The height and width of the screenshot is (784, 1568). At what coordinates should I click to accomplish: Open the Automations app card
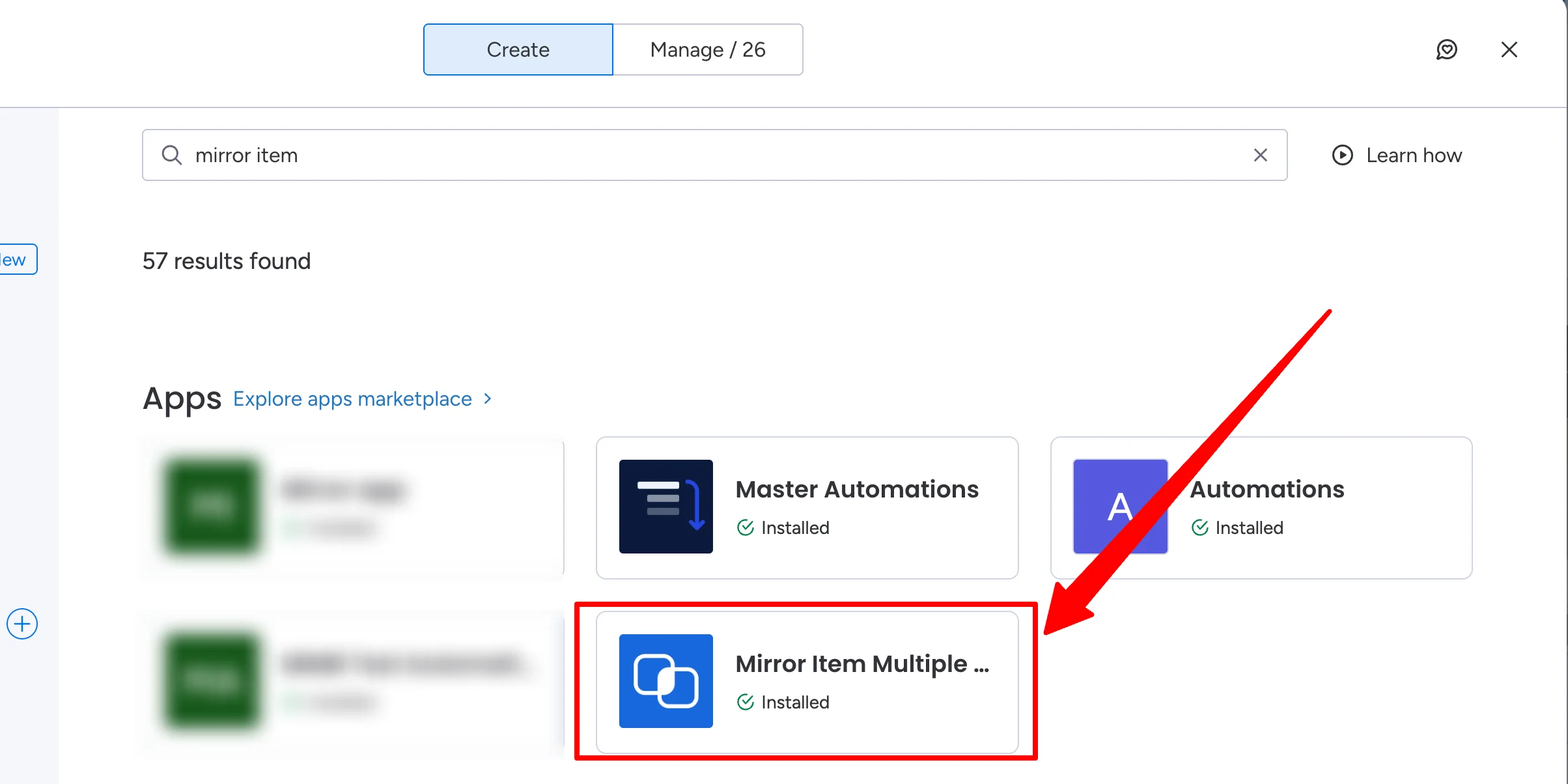click(1261, 507)
